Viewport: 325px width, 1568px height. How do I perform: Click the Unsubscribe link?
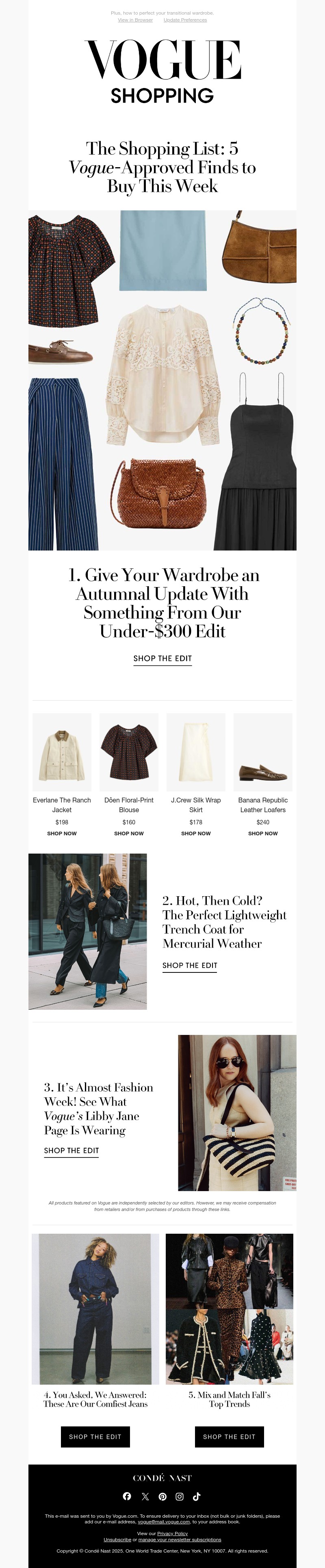point(117,1539)
